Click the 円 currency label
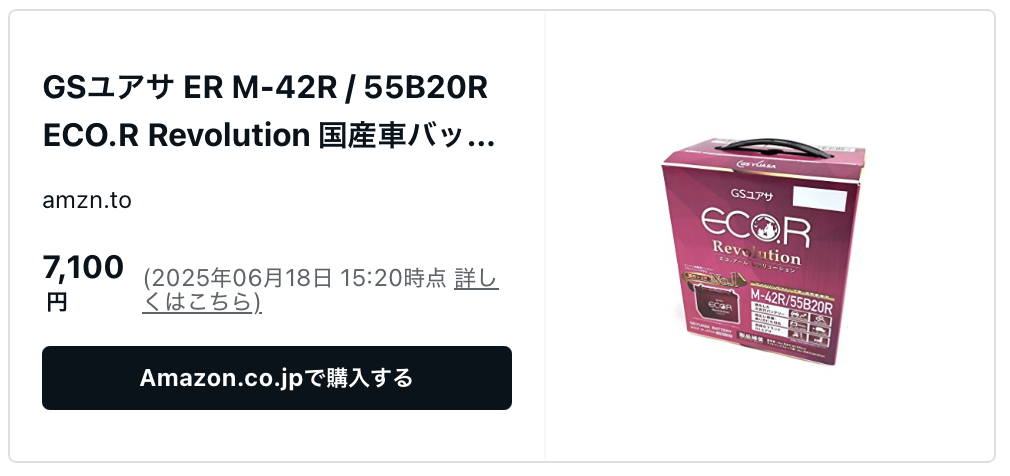This screenshot has height=476, width=1010. coord(57,302)
